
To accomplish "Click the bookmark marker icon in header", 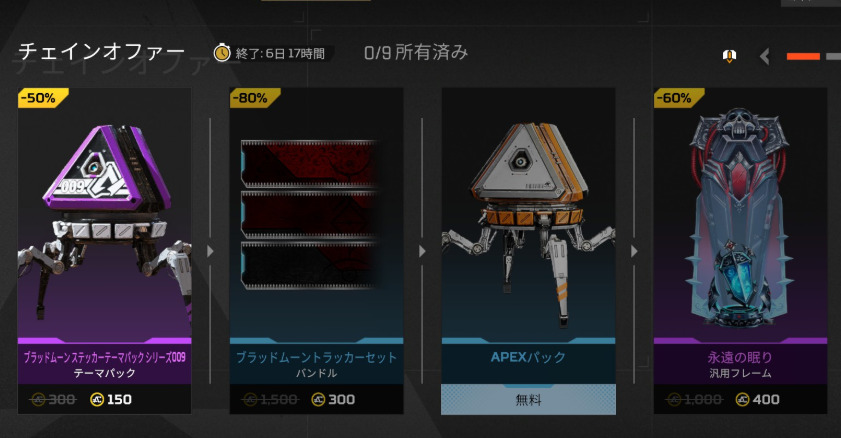I will pyautogui.click(x=729, y=56).
